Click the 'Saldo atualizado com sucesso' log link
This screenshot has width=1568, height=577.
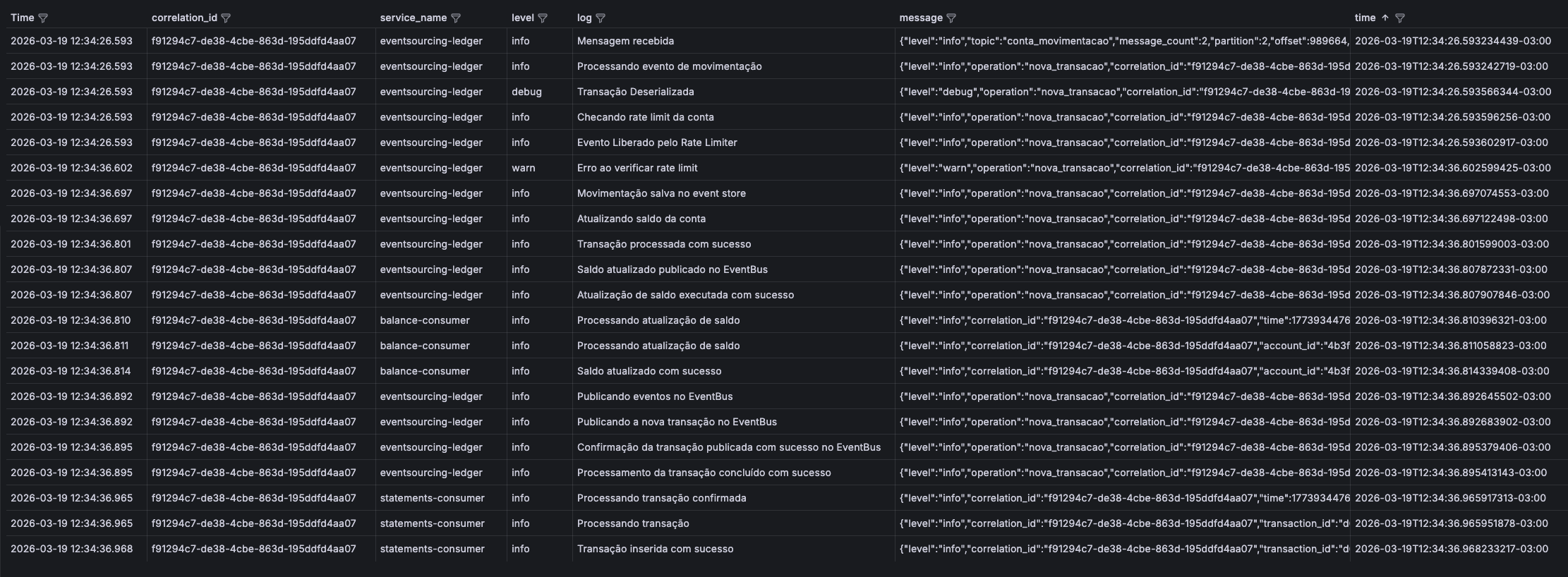pos(649,370)
